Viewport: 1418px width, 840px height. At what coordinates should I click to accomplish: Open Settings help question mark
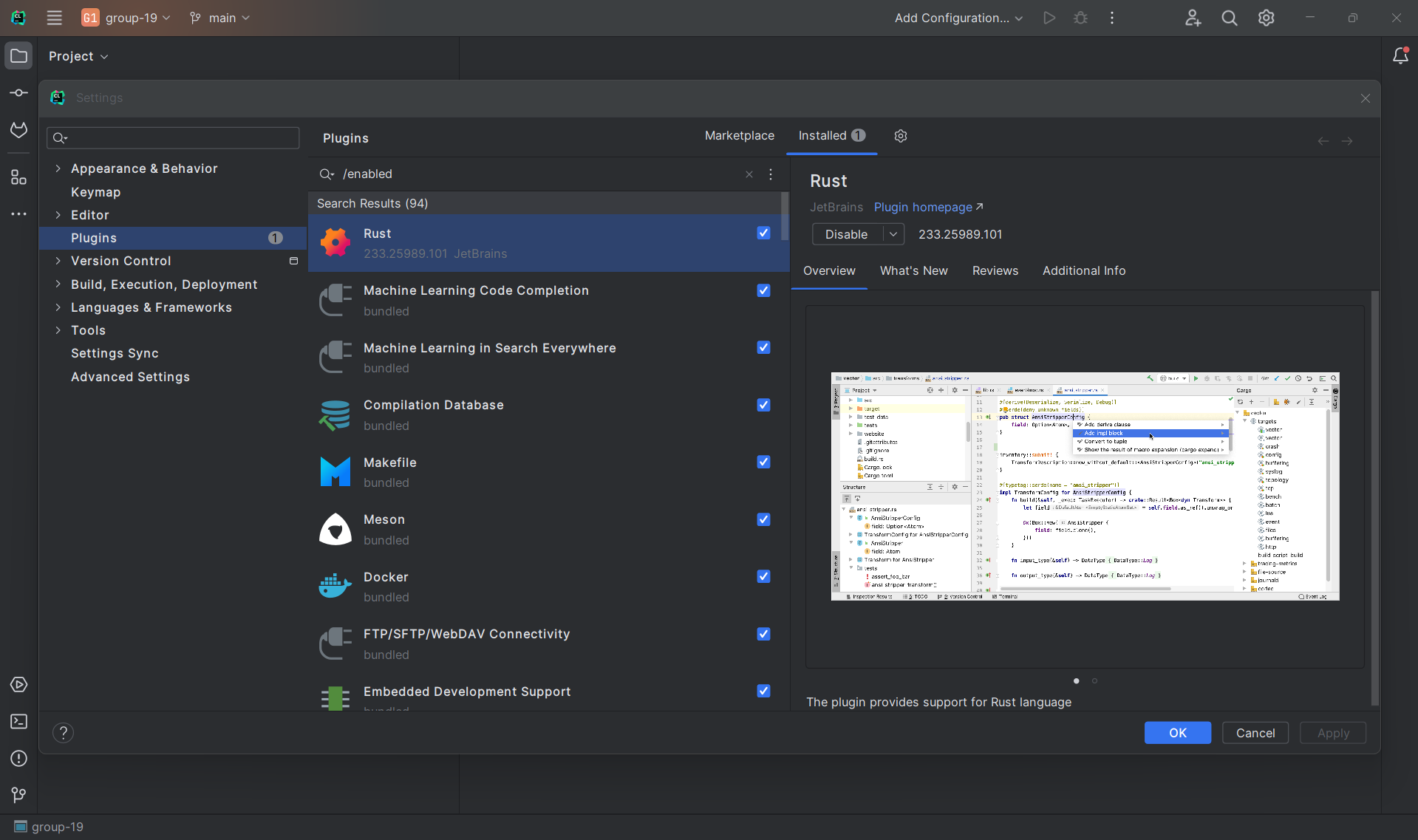pyautogui.click(x=64, y=733)
